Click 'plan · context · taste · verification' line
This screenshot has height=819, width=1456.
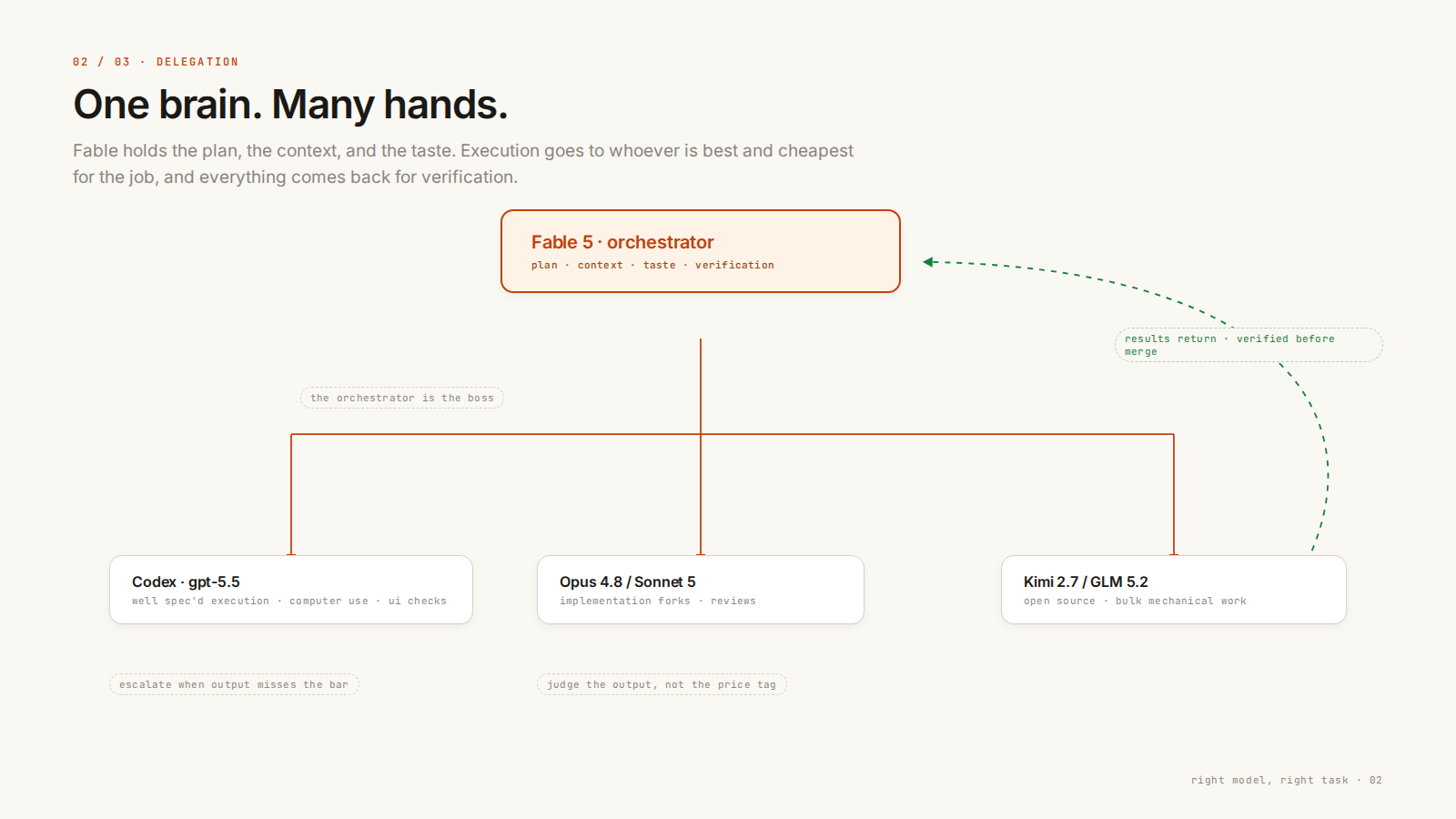(652, 265)
